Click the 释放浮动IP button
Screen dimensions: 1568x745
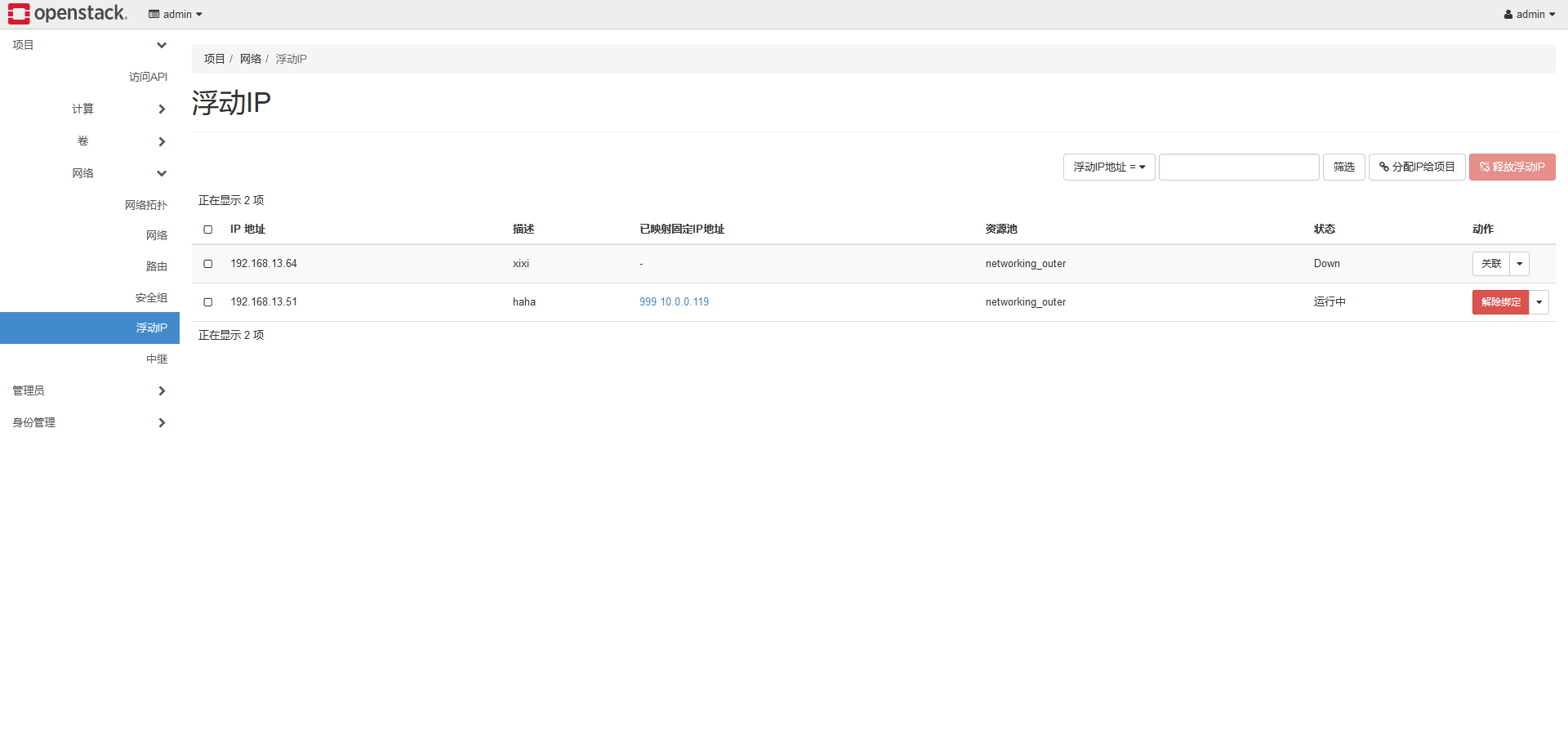point(1512,167)
